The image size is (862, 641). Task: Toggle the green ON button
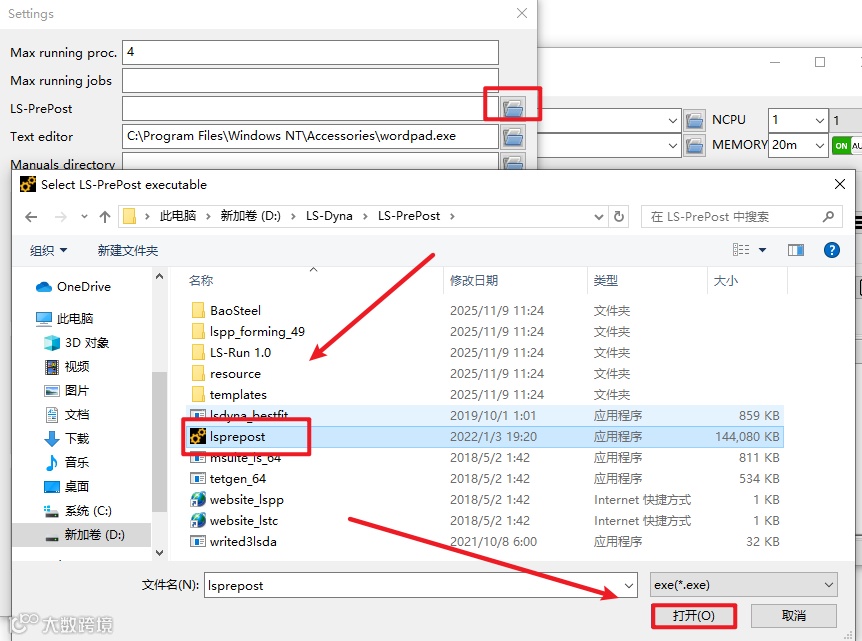pyautogui.click(x=841, y=146)
